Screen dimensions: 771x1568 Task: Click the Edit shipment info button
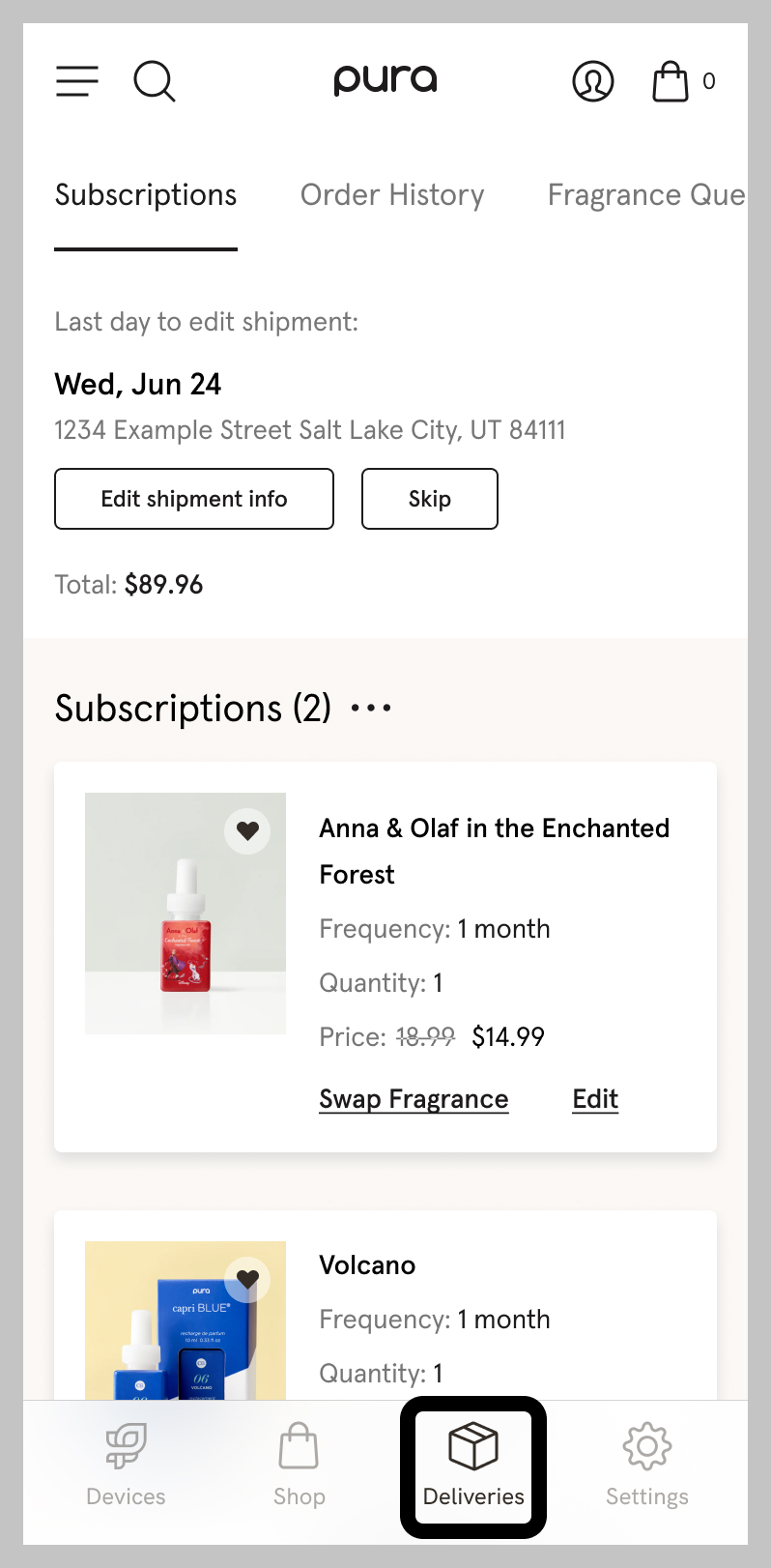point(194,499)
